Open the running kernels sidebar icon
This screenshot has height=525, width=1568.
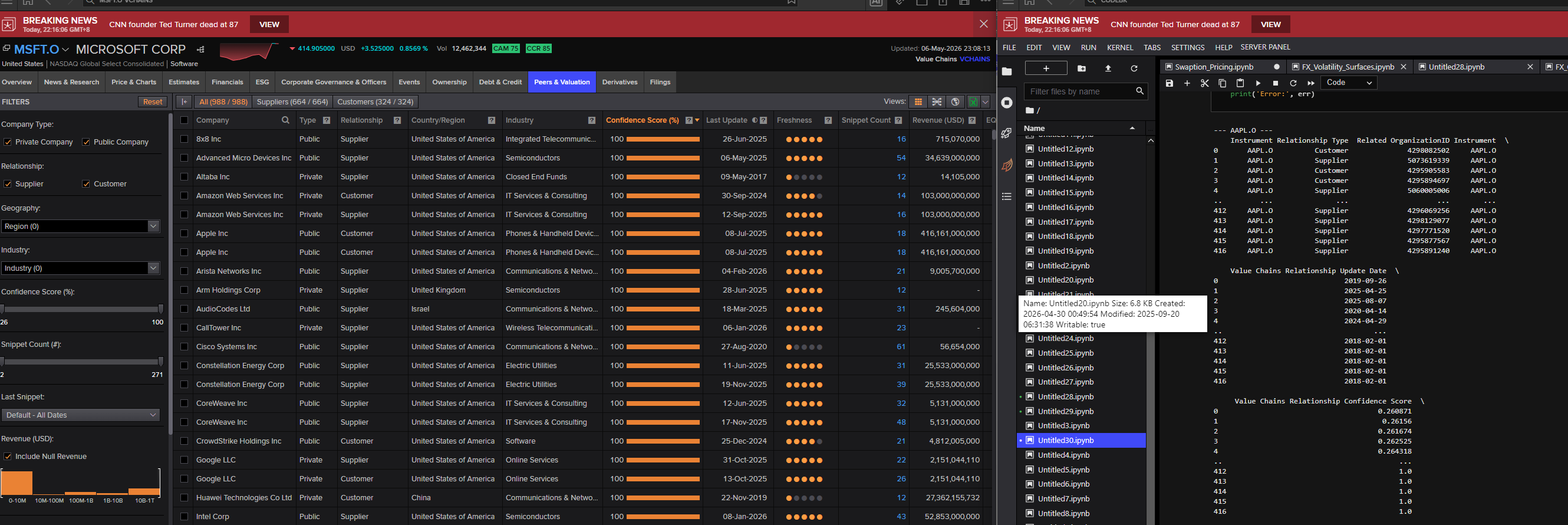click(1007, 102)
